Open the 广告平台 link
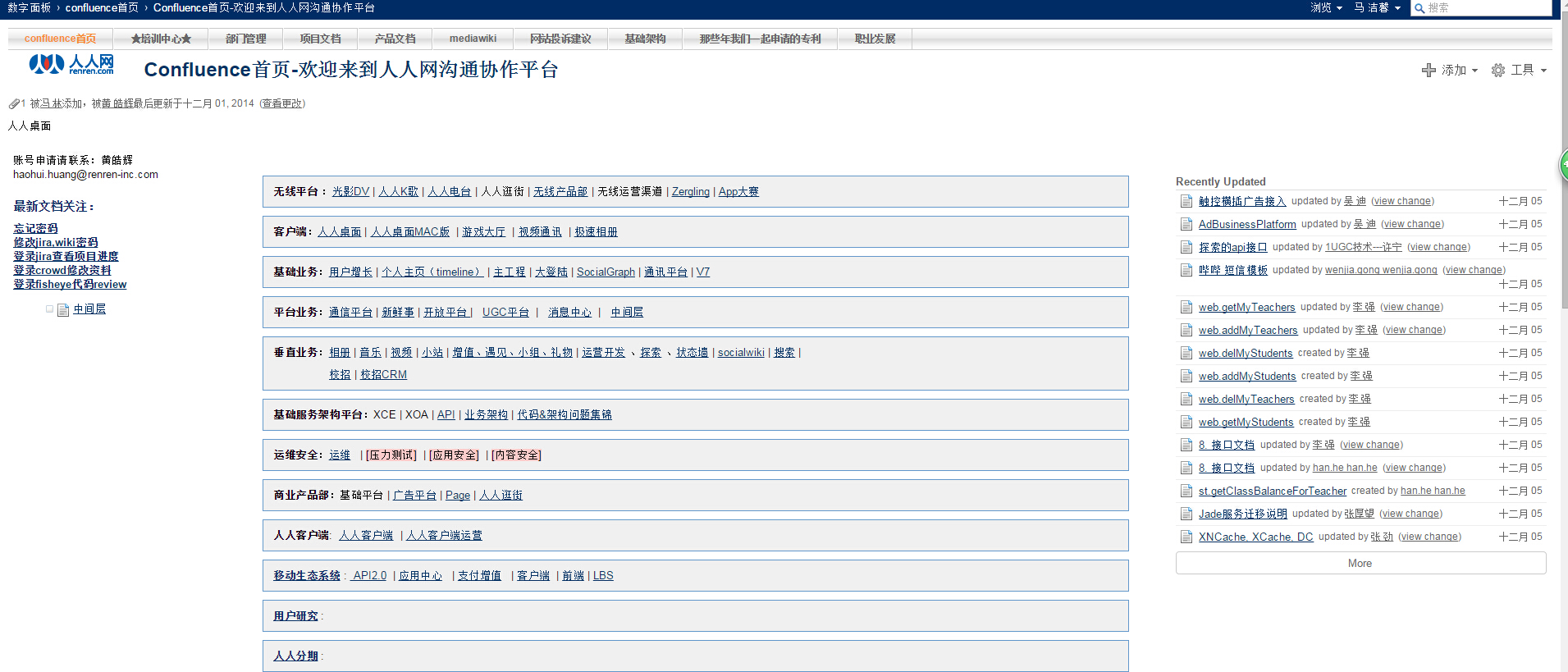Screen dimensions: 1568x672 point(414,496)
